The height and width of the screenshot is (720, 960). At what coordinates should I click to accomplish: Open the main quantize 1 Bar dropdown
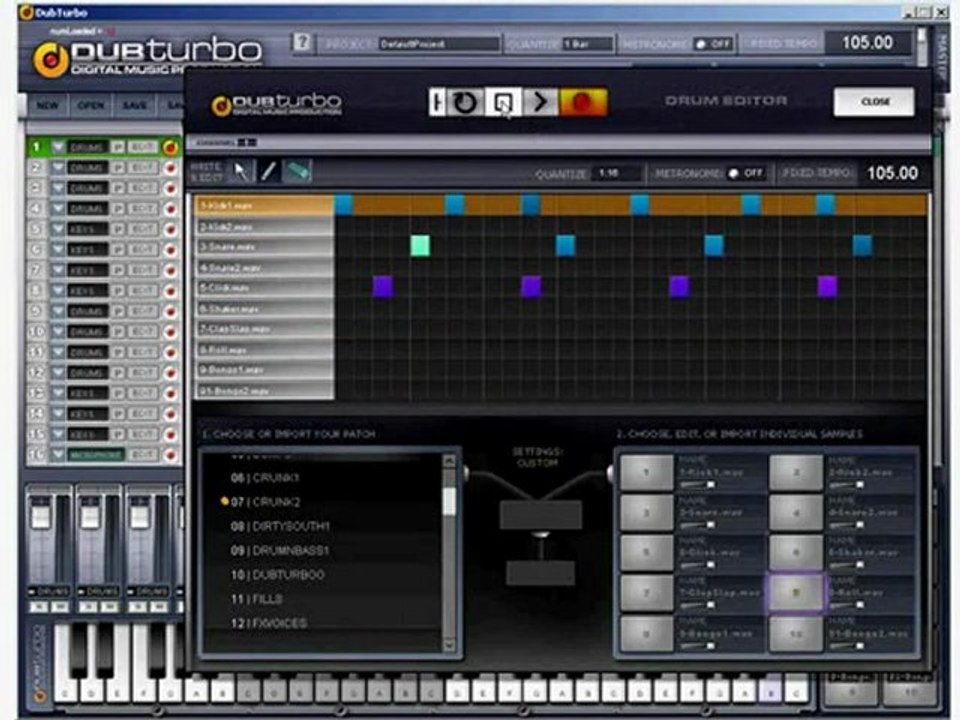pyautogui.click(x=588, y=44)
